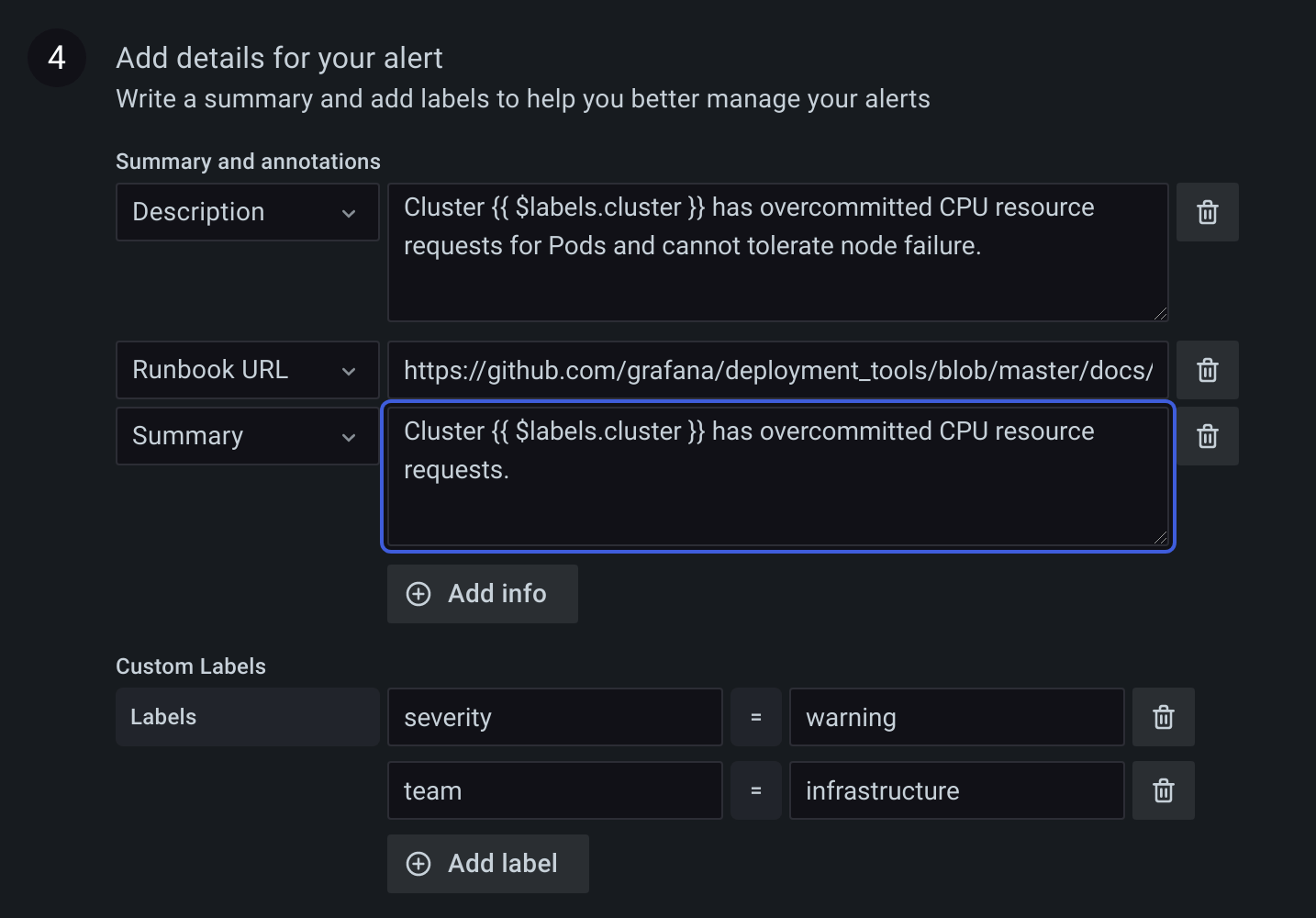The width and height of the screenshot is (1316, 918).
Task: Remove the team label via its trash icon
Action: 1163,790
